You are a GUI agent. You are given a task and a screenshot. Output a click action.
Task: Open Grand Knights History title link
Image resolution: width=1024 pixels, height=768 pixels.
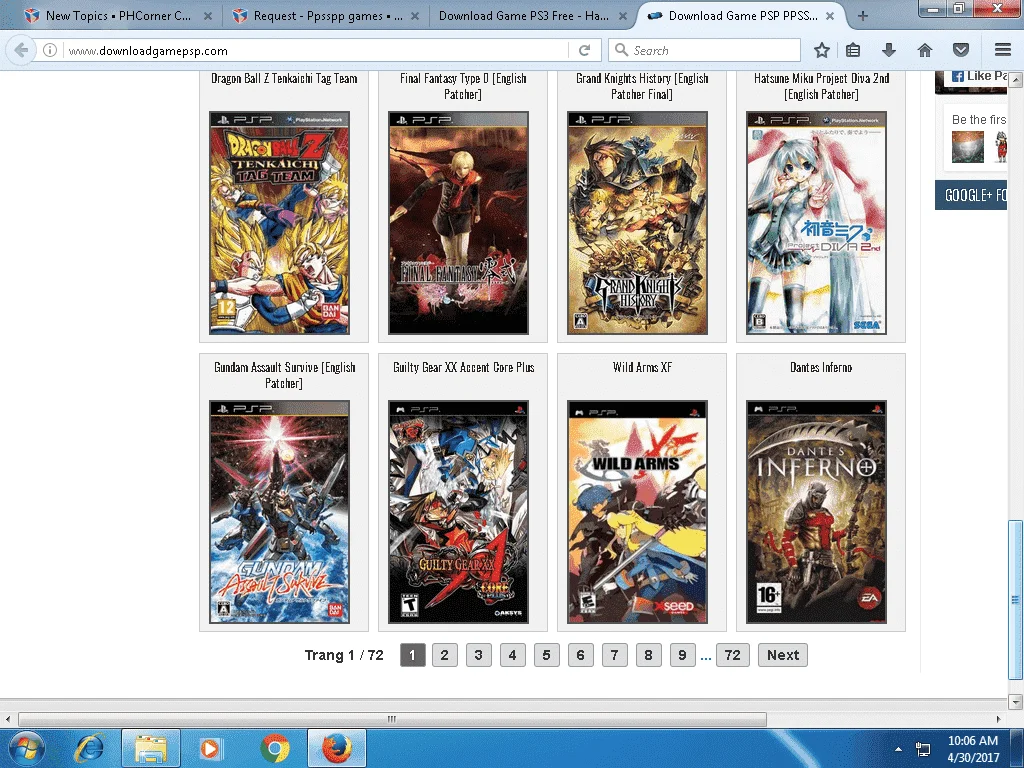642,86
